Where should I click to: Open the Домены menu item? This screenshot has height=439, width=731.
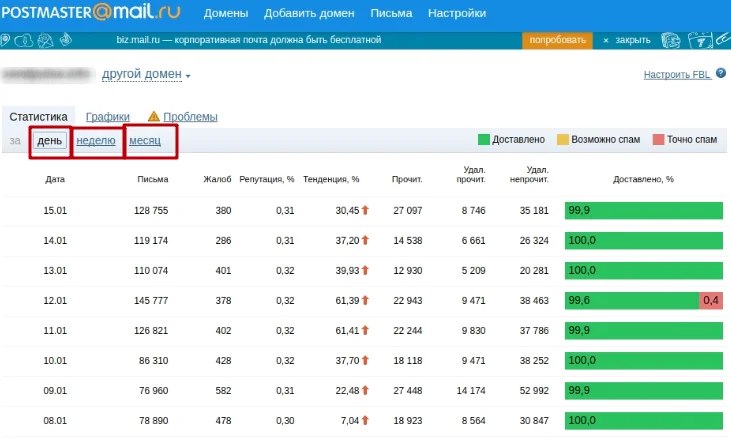tap(226, 14)
